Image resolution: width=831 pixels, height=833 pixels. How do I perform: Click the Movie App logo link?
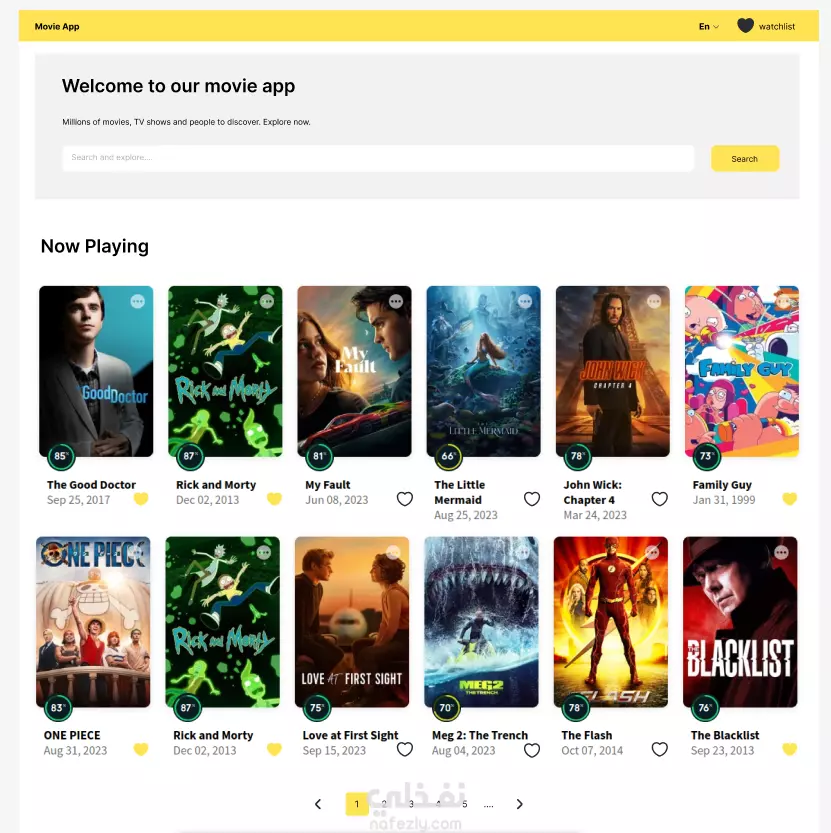[57, 27]
